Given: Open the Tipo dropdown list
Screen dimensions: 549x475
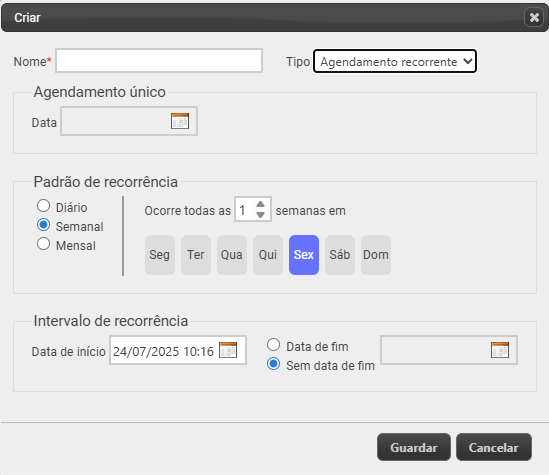Looking at the screenshot, I should [x=395, y=61].
